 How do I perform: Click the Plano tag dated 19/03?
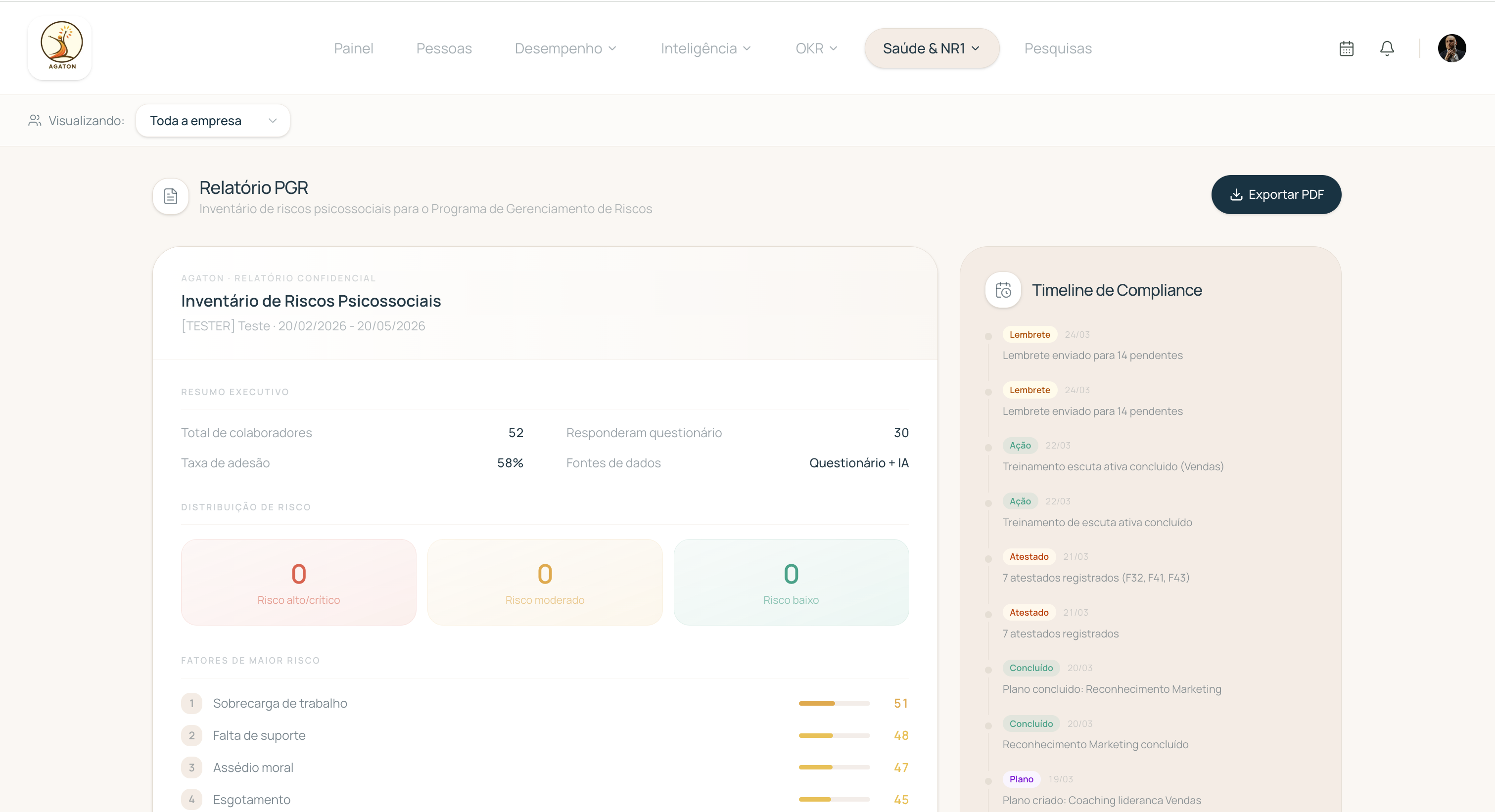pos(1021,779)
